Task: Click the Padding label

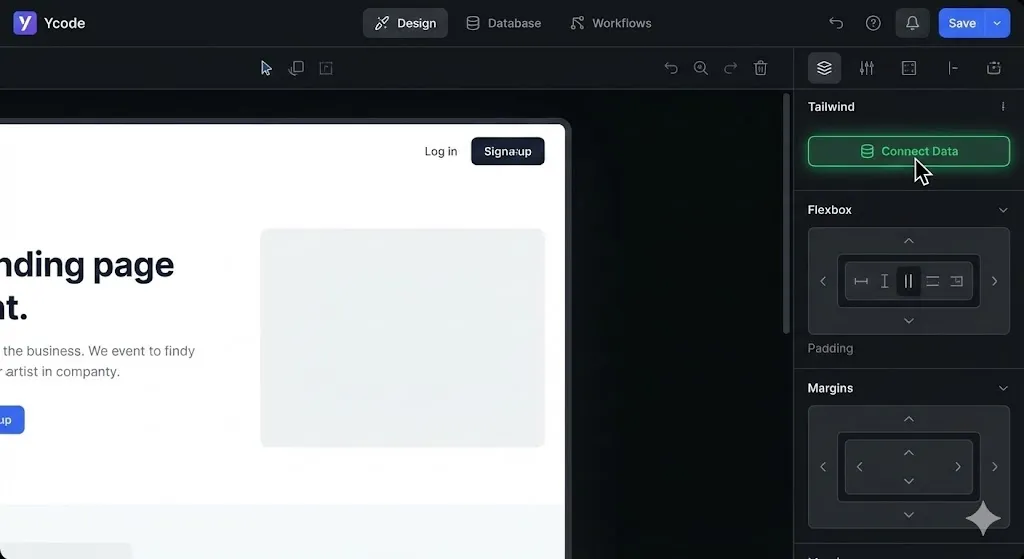Action: click(830, 349)
